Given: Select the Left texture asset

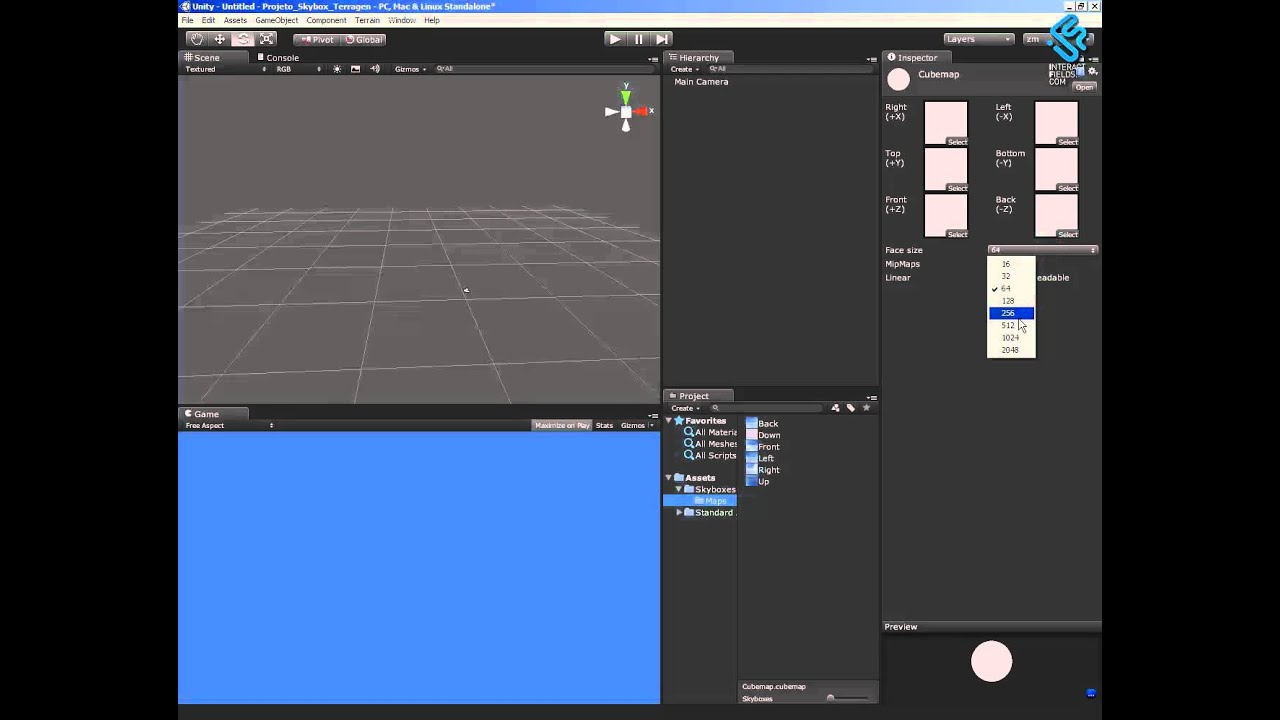Looking at the screenshot, I should (x=760, y=458).
